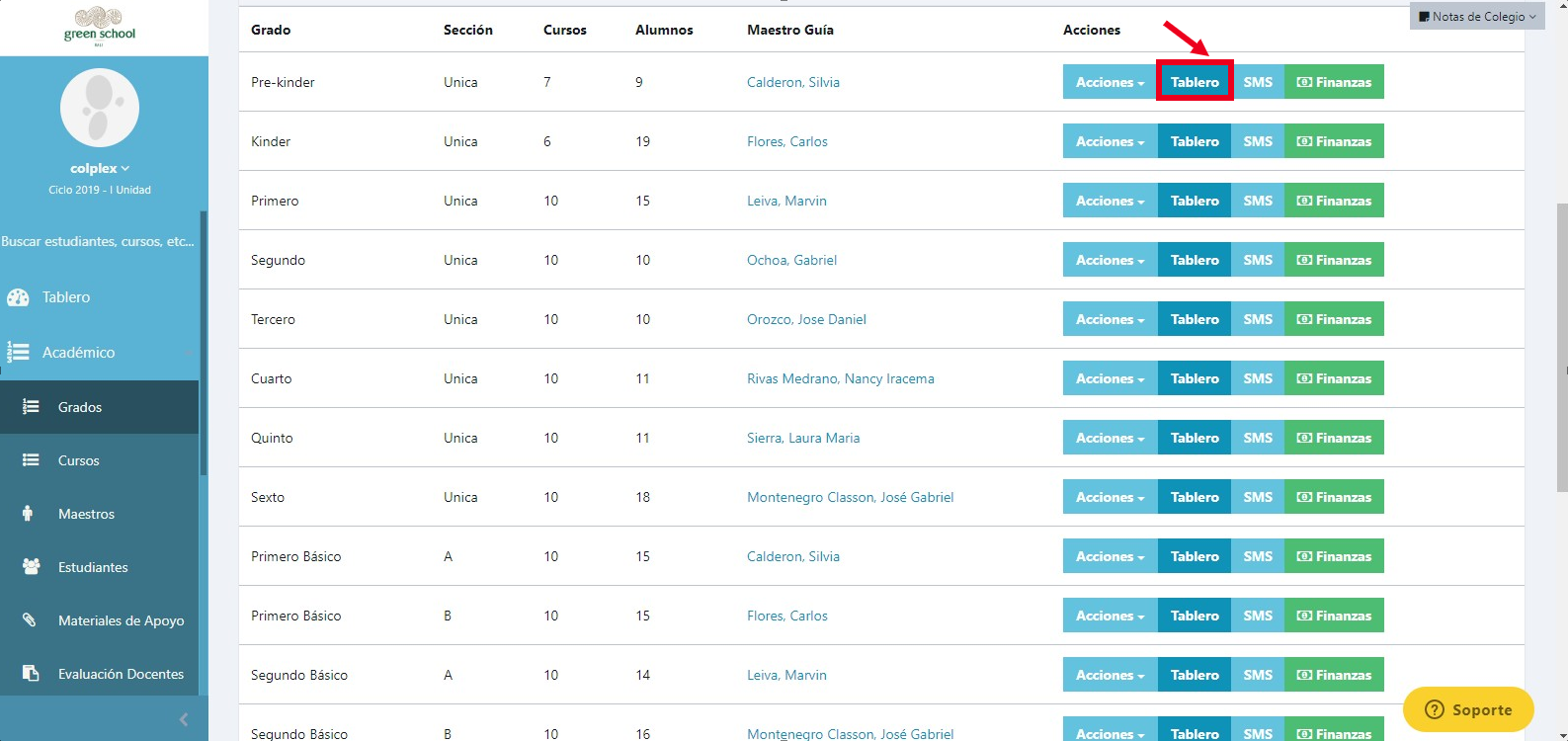Click the user avatar picture

[x=100, y=108]
